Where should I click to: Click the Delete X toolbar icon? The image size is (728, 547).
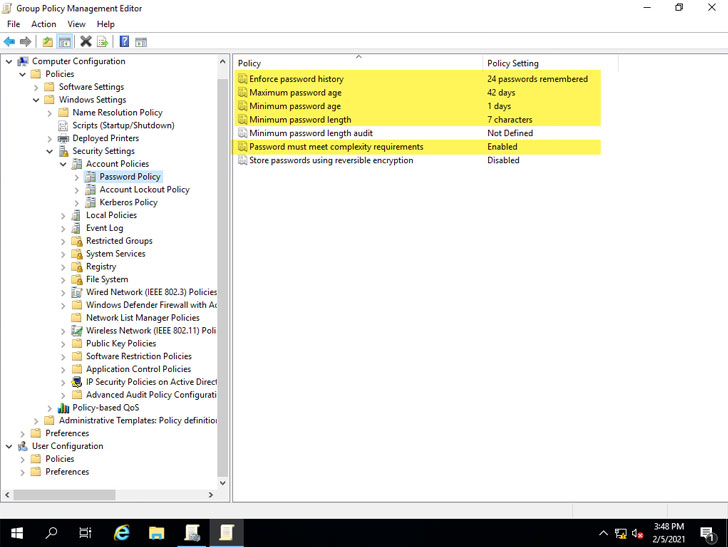[x=86, y=42]
